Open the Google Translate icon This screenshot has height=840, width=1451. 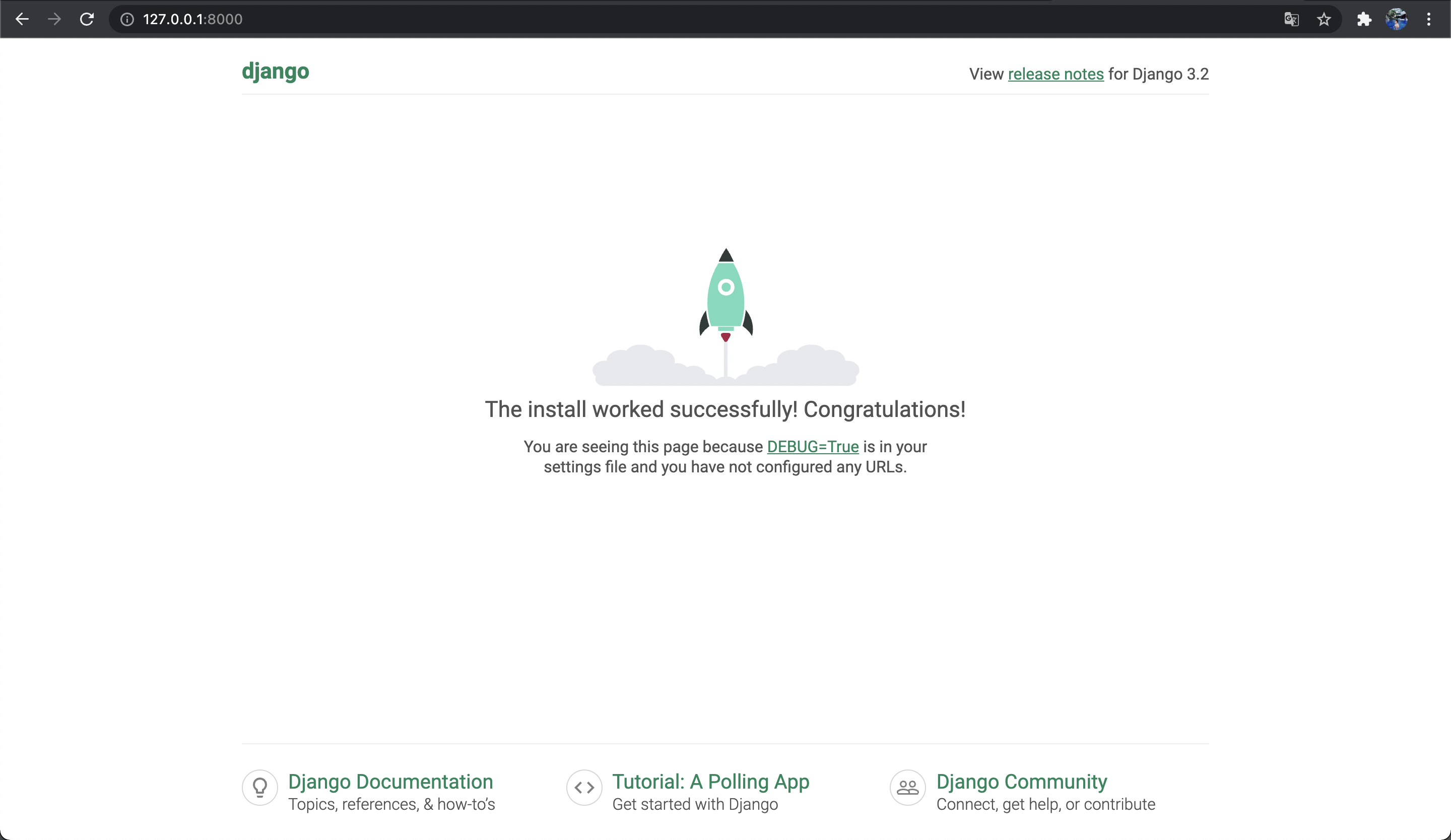[1291, 19]
